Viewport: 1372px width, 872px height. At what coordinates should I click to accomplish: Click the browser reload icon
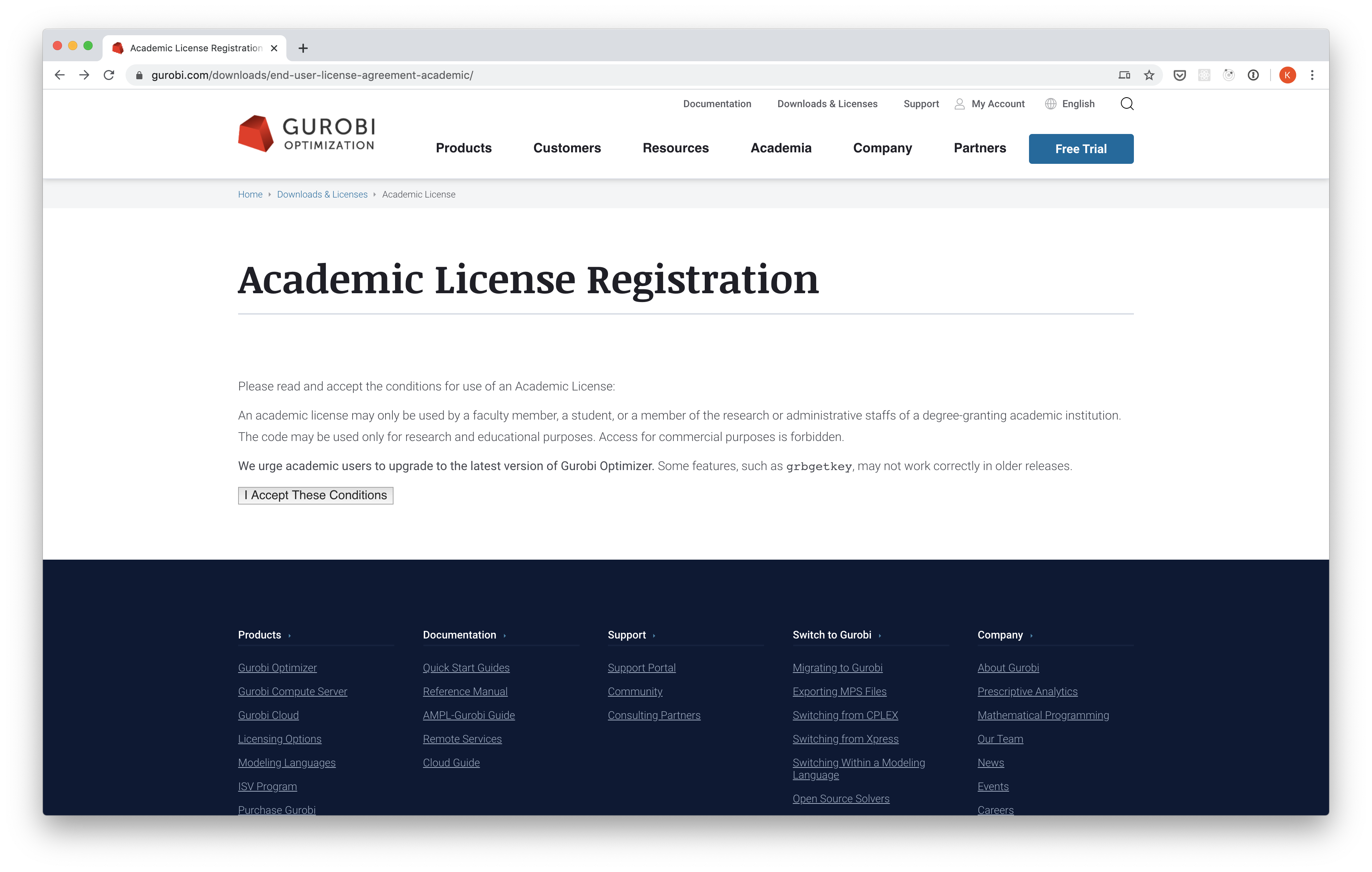tap(109, 75)
